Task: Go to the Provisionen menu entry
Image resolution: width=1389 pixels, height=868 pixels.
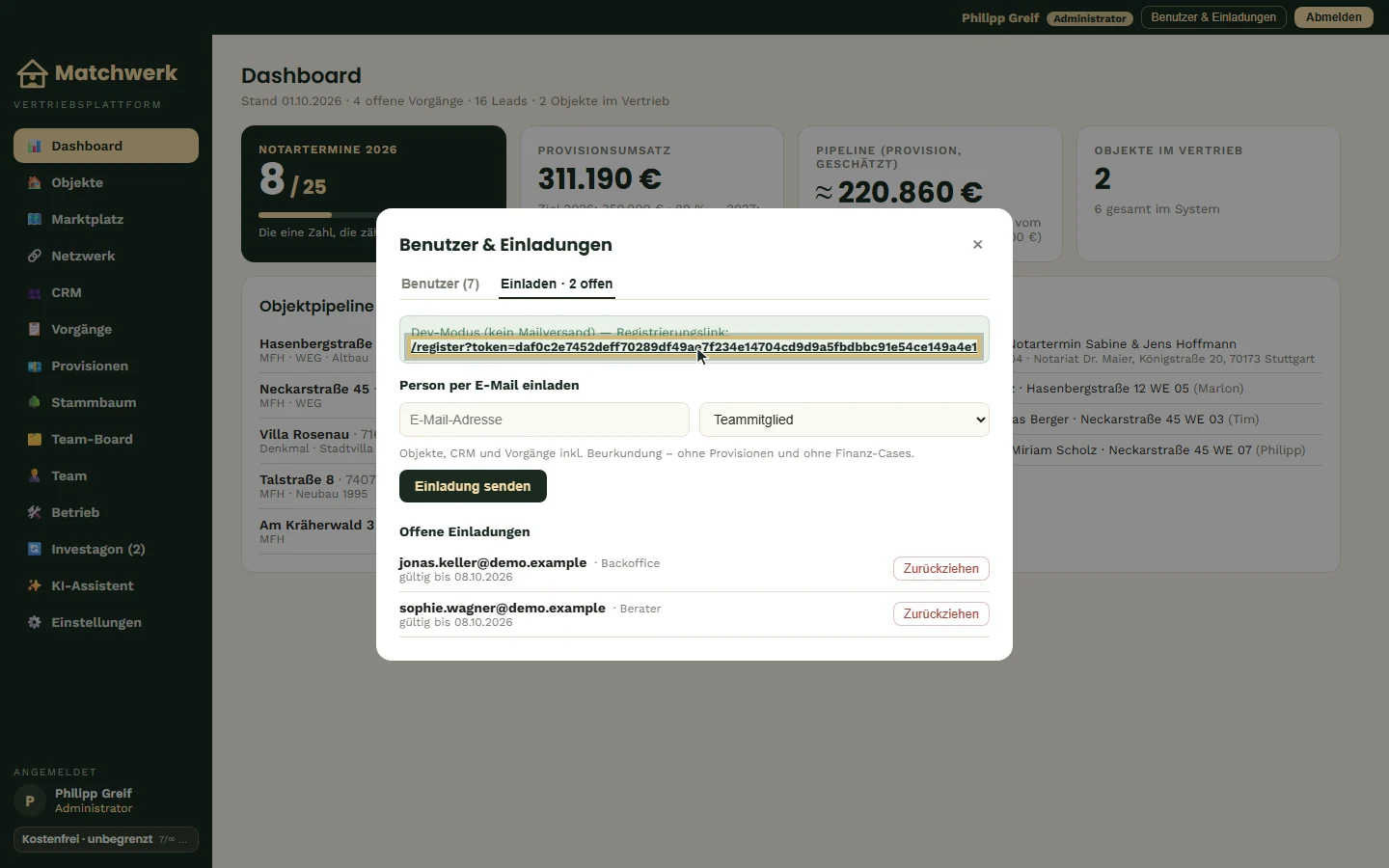Action: point(106,366)
